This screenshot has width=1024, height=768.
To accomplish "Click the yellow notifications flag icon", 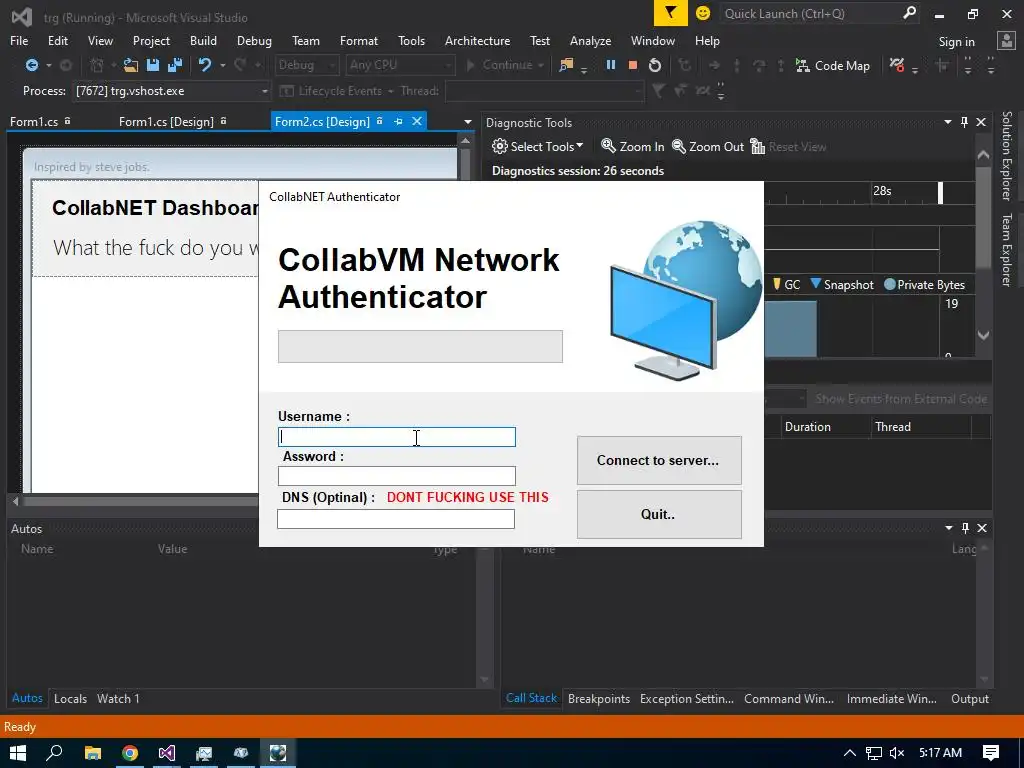I will tap(671, 13).
